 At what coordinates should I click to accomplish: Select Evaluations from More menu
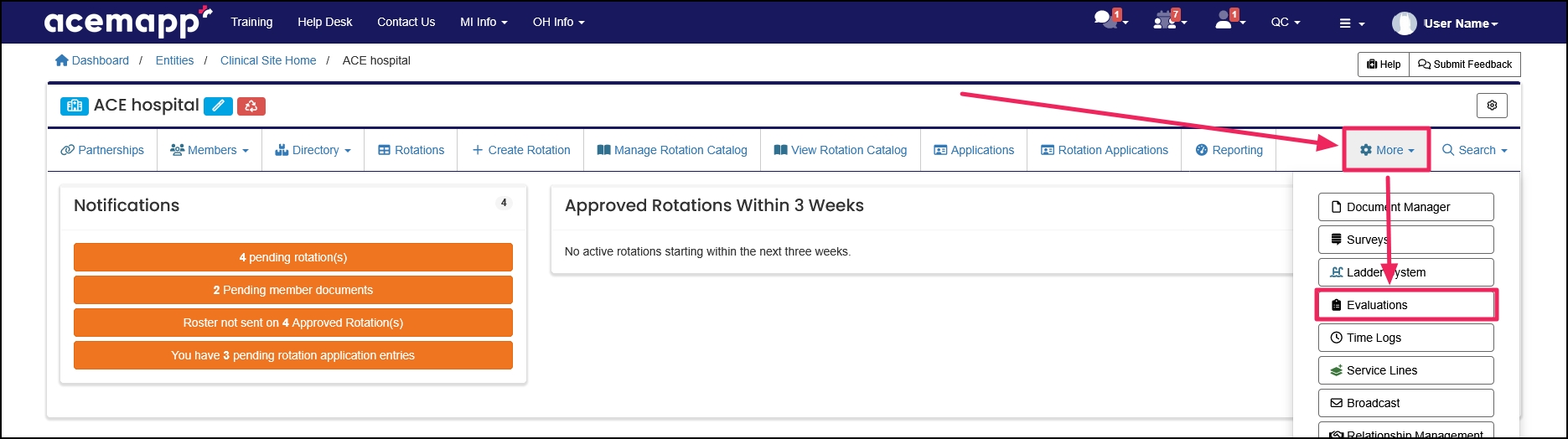pyautogui.click(x=1406, y=305)
